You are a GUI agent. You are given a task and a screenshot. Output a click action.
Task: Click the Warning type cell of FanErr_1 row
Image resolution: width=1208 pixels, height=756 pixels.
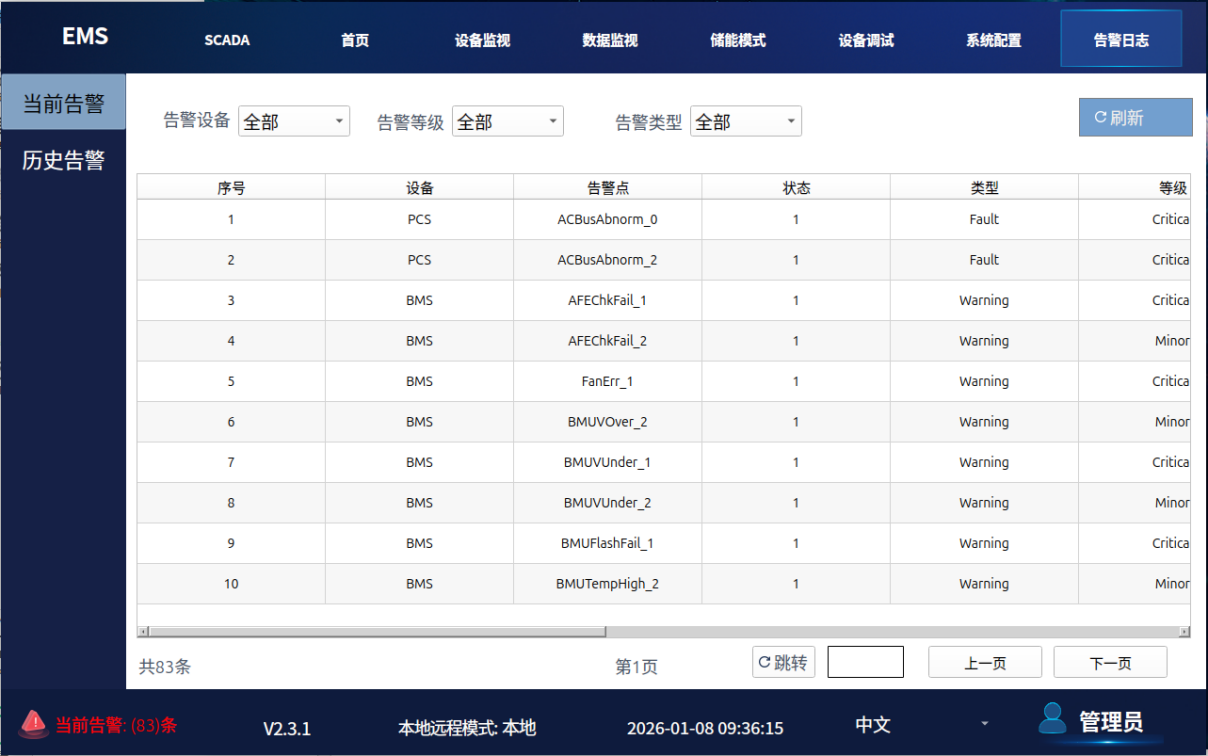pyautogui.click(x=984, y=381)
